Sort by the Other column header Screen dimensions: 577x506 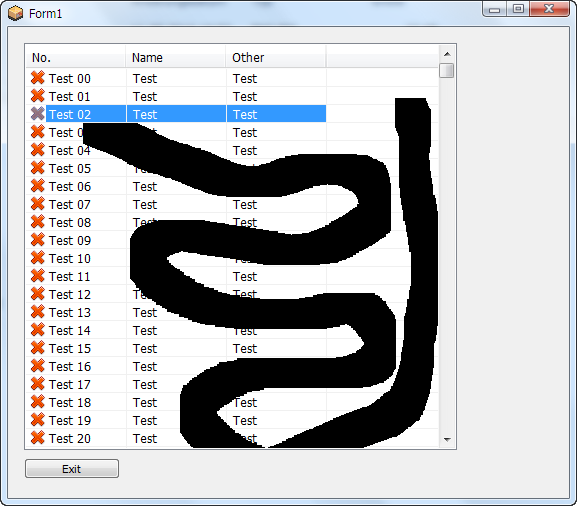tap(276, 57)
